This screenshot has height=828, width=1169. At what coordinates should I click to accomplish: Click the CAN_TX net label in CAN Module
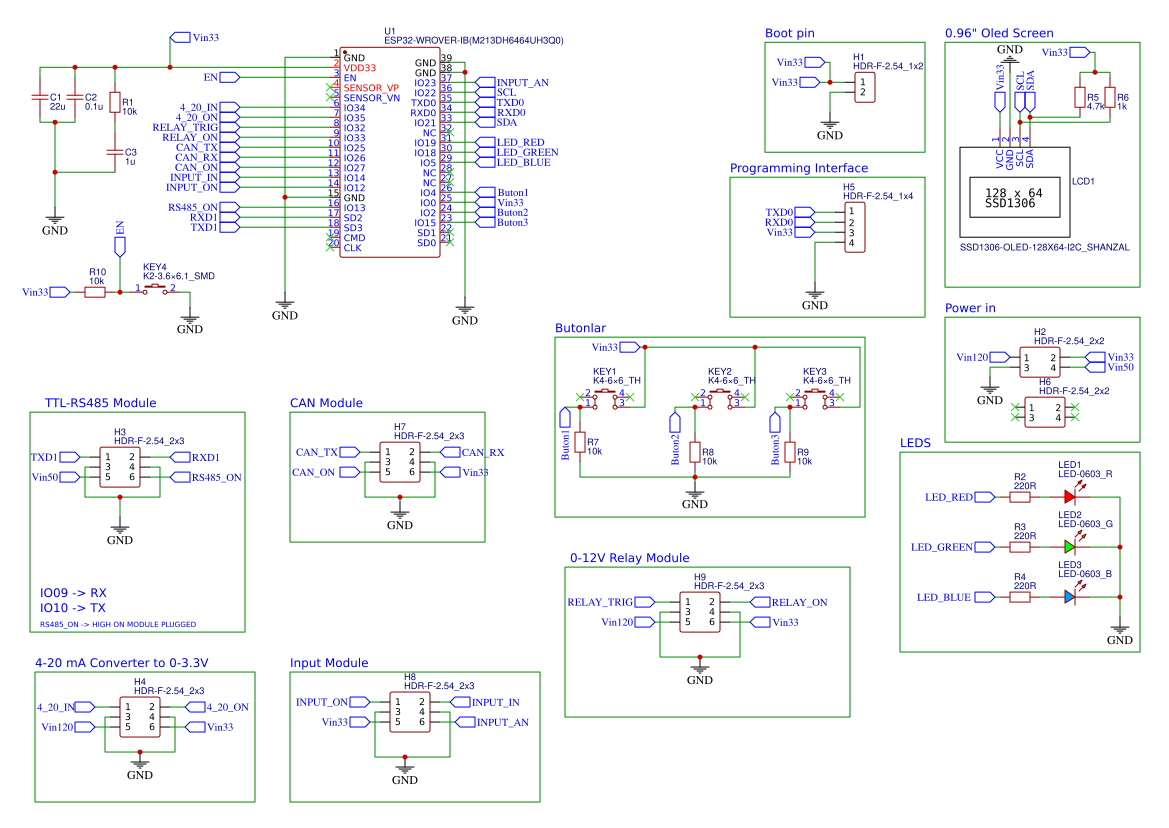[x=334, y=452]
